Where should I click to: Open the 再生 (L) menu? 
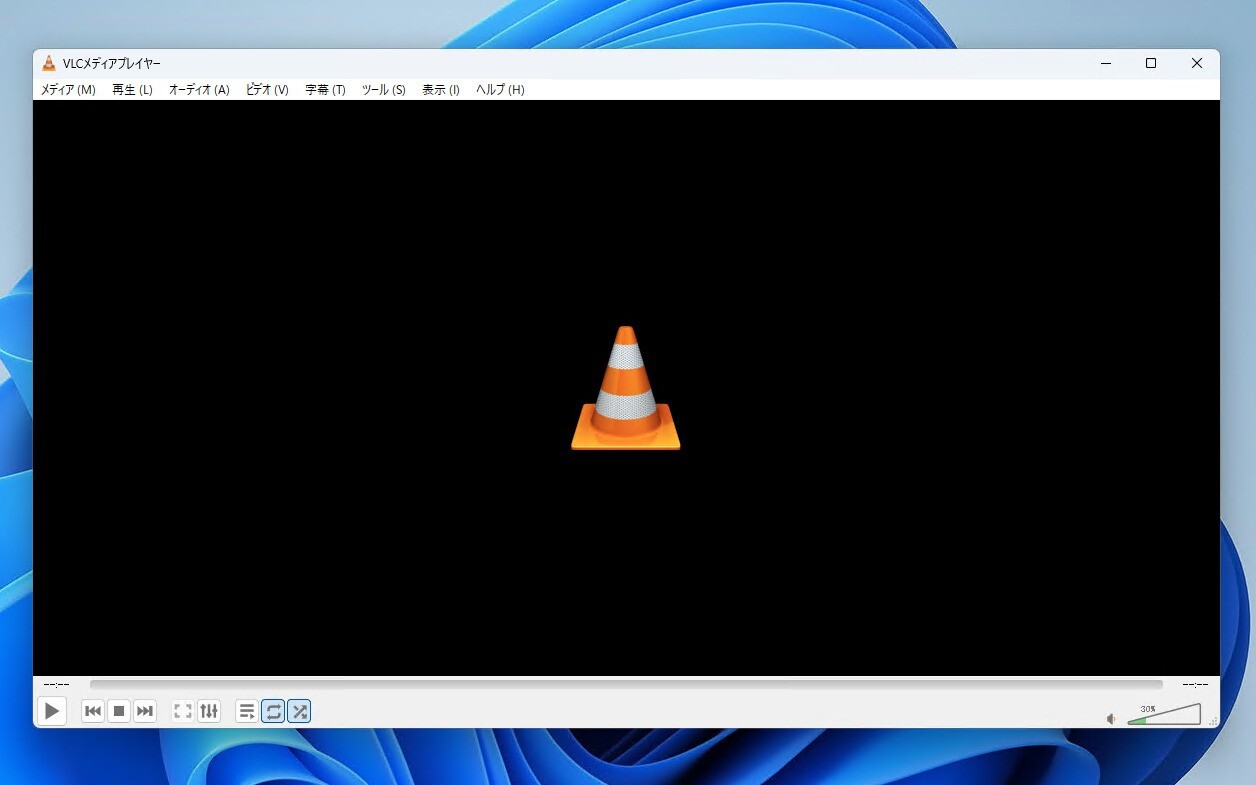click(x=132, y=90)
